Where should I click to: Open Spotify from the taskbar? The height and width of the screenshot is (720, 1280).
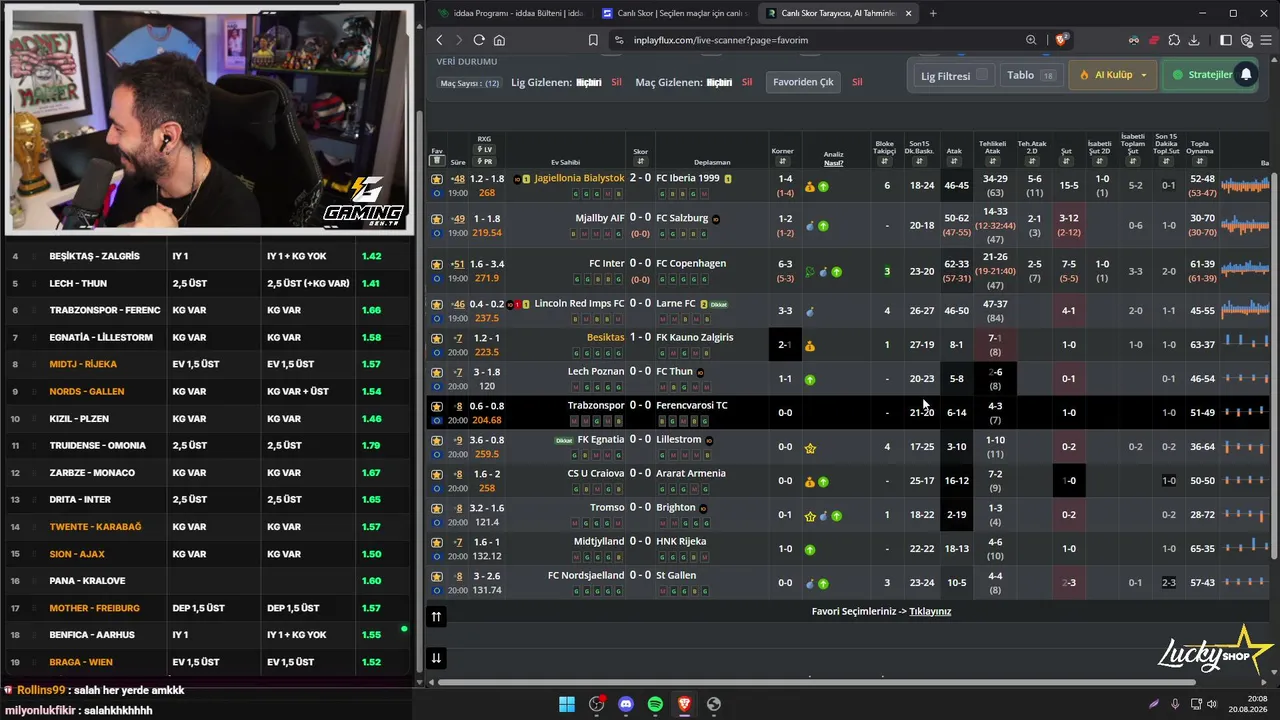click(655, 704)
